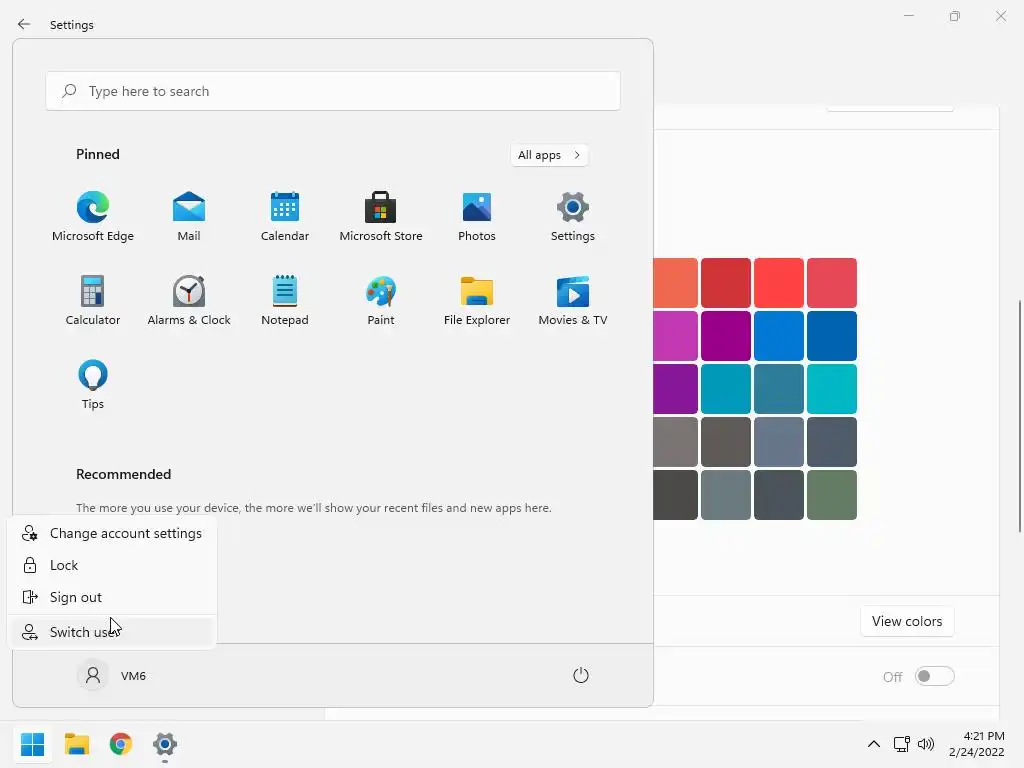
Task: Select the dark magenta color swatch
Action: (x=726, y=336)
